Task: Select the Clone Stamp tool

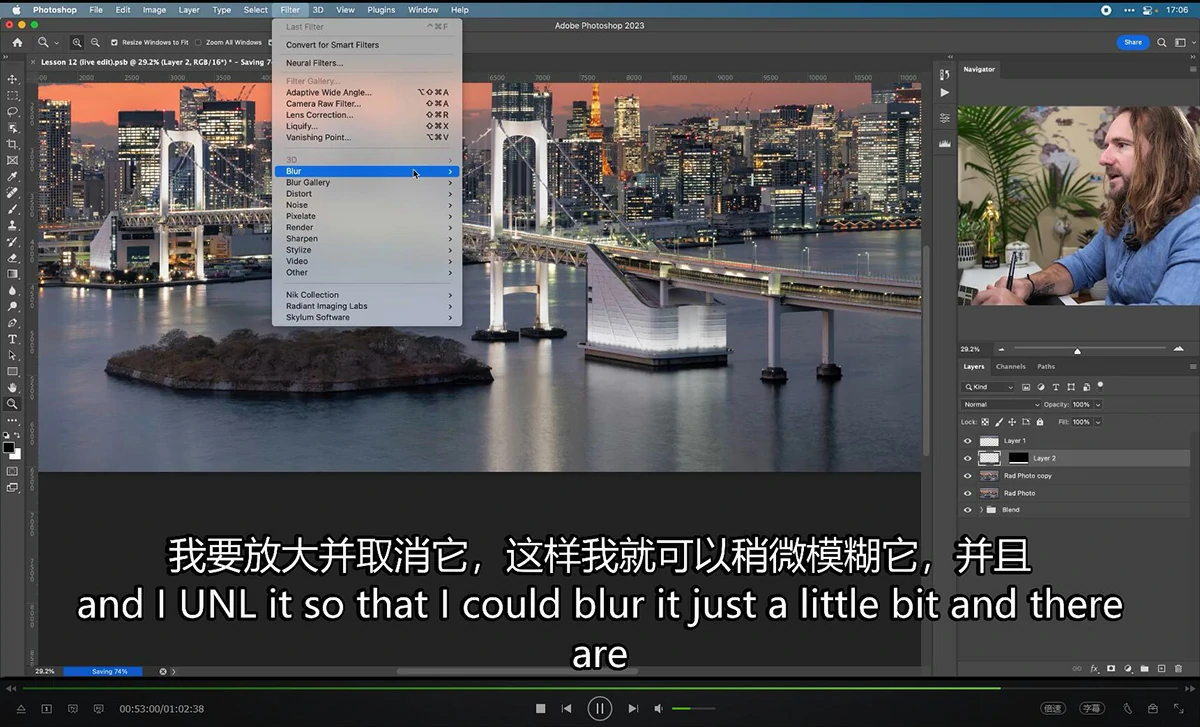Action: (12, 225)
